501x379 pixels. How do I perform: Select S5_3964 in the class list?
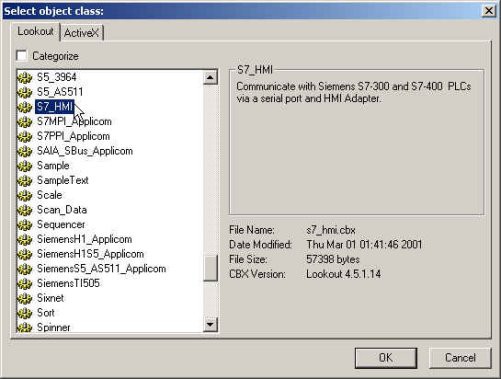pyautogui.click(x=57, y=77)
